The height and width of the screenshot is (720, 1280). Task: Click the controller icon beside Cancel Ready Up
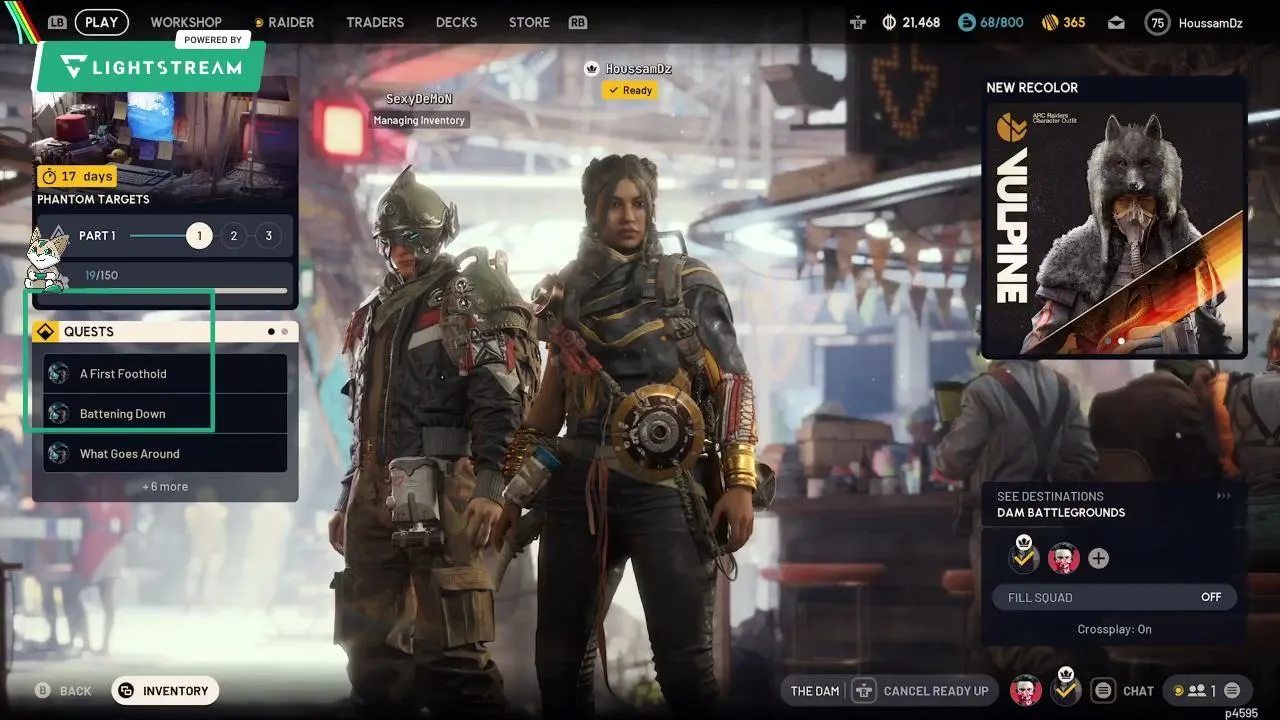[864, 691]
